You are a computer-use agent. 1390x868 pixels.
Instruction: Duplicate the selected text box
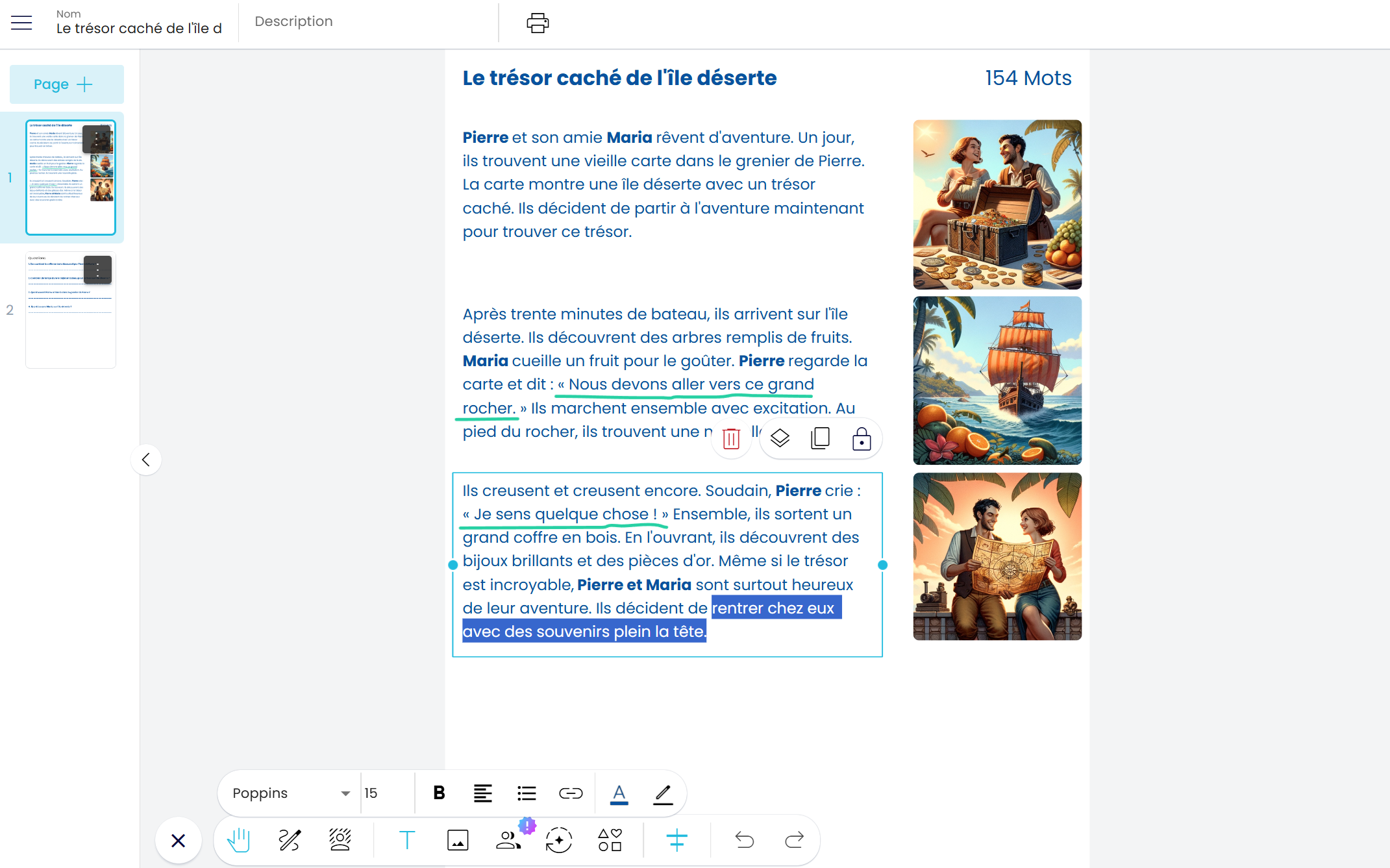click(x=821, y=439)
